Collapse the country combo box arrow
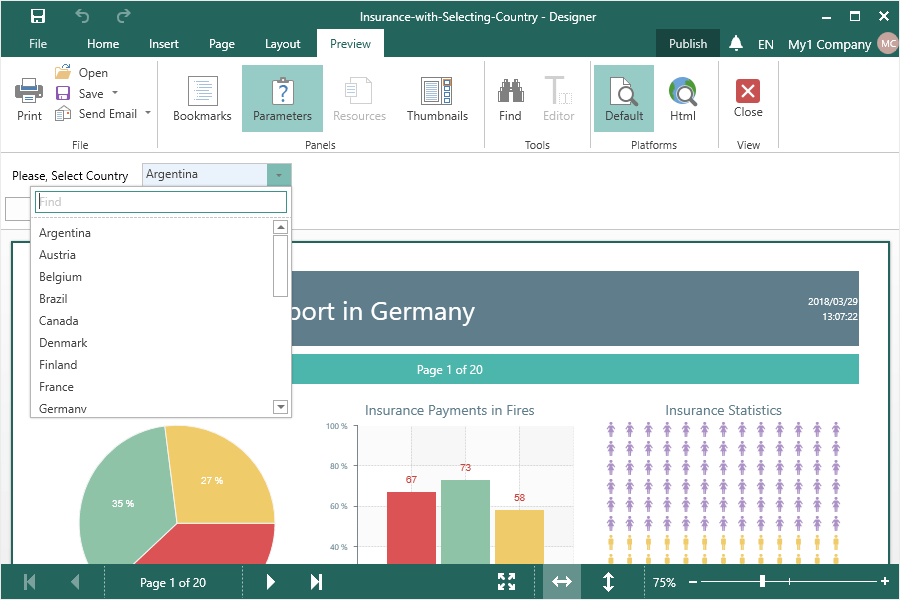900x600 pixels. click(x=279, y=175)
